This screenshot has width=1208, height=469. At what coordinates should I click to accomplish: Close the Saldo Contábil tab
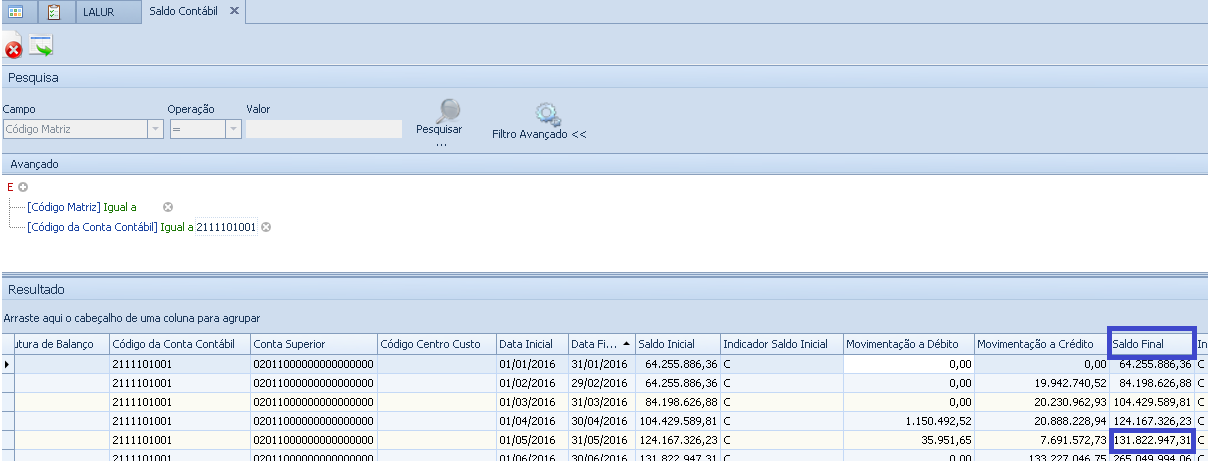coord(234,11)
